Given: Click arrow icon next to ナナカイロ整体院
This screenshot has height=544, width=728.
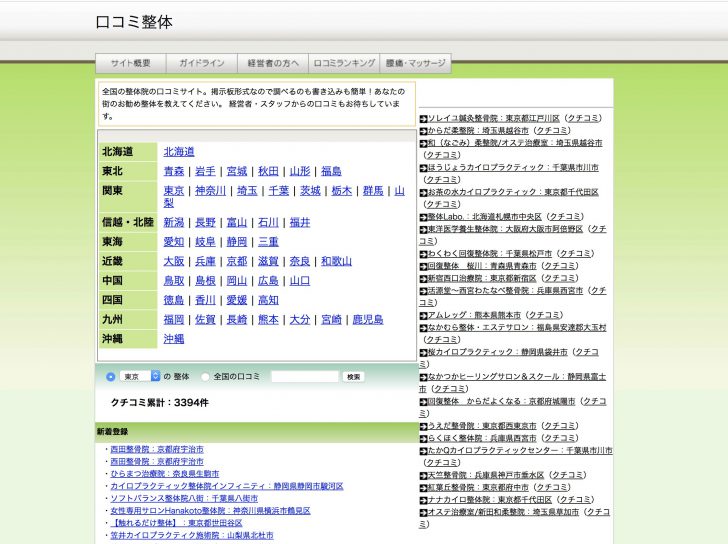Looking at the screenshot, I should pos(423,500).
